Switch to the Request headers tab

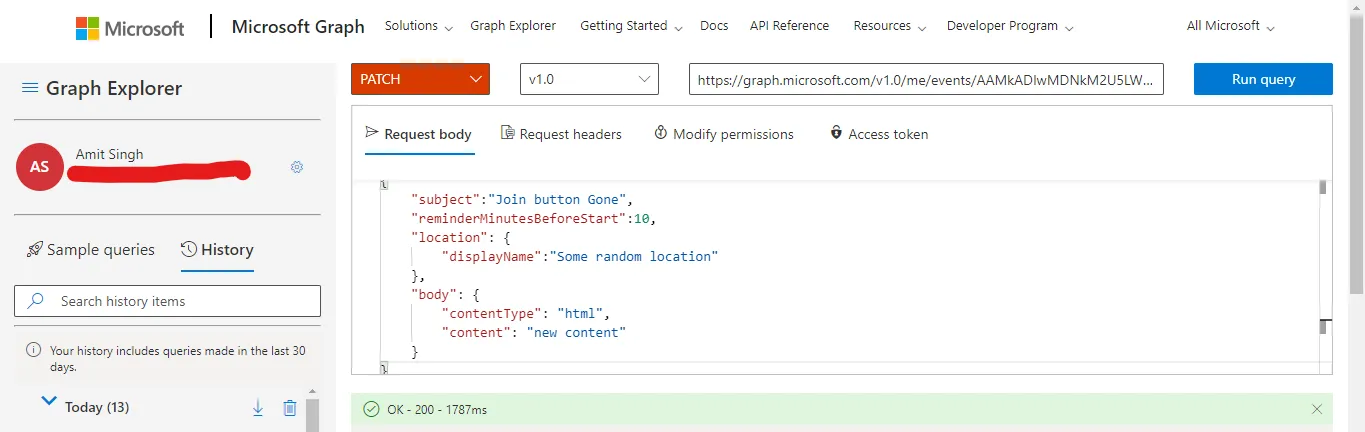point(561,134)
